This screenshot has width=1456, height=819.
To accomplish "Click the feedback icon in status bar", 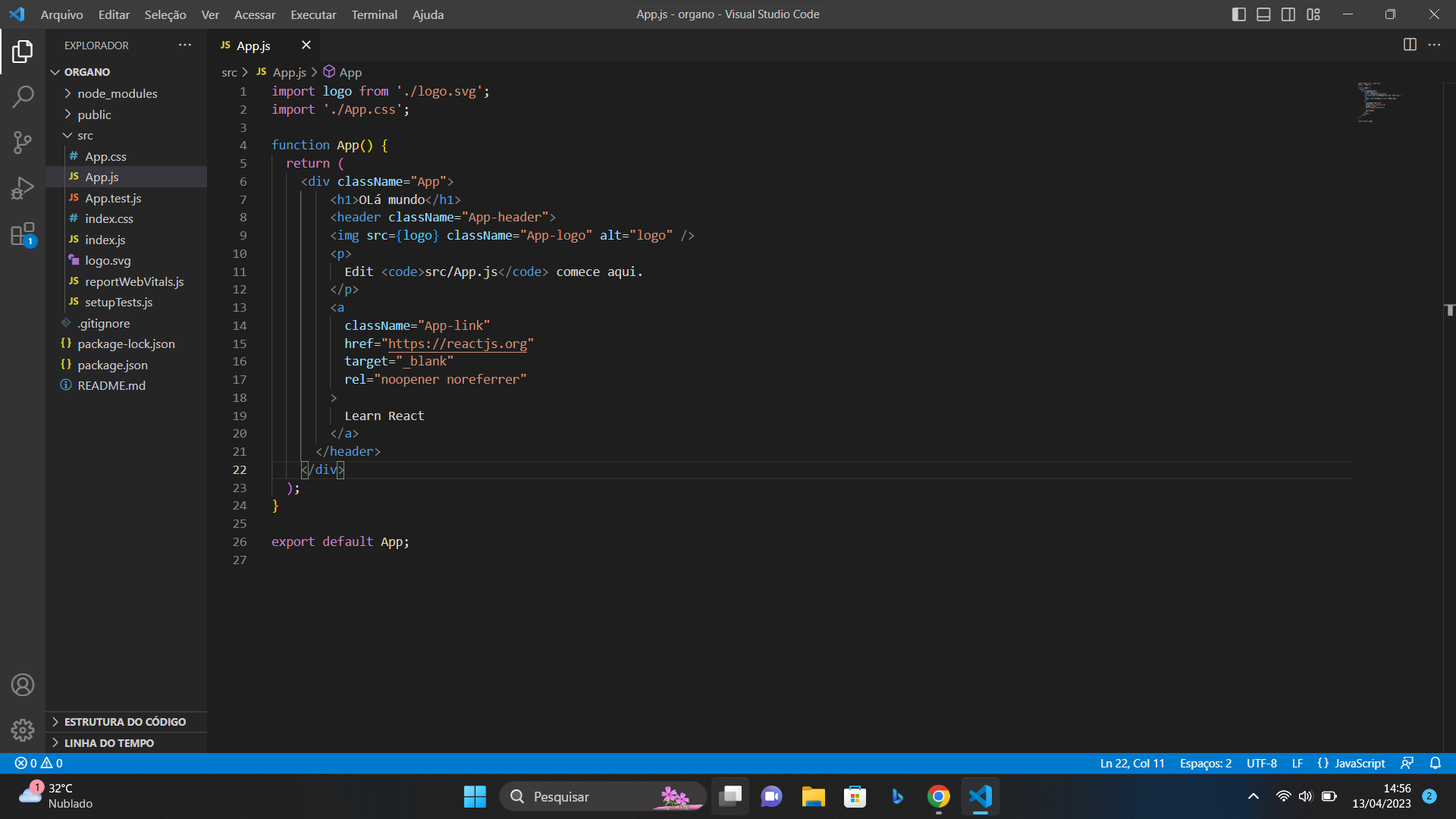I will point(1407,763).
